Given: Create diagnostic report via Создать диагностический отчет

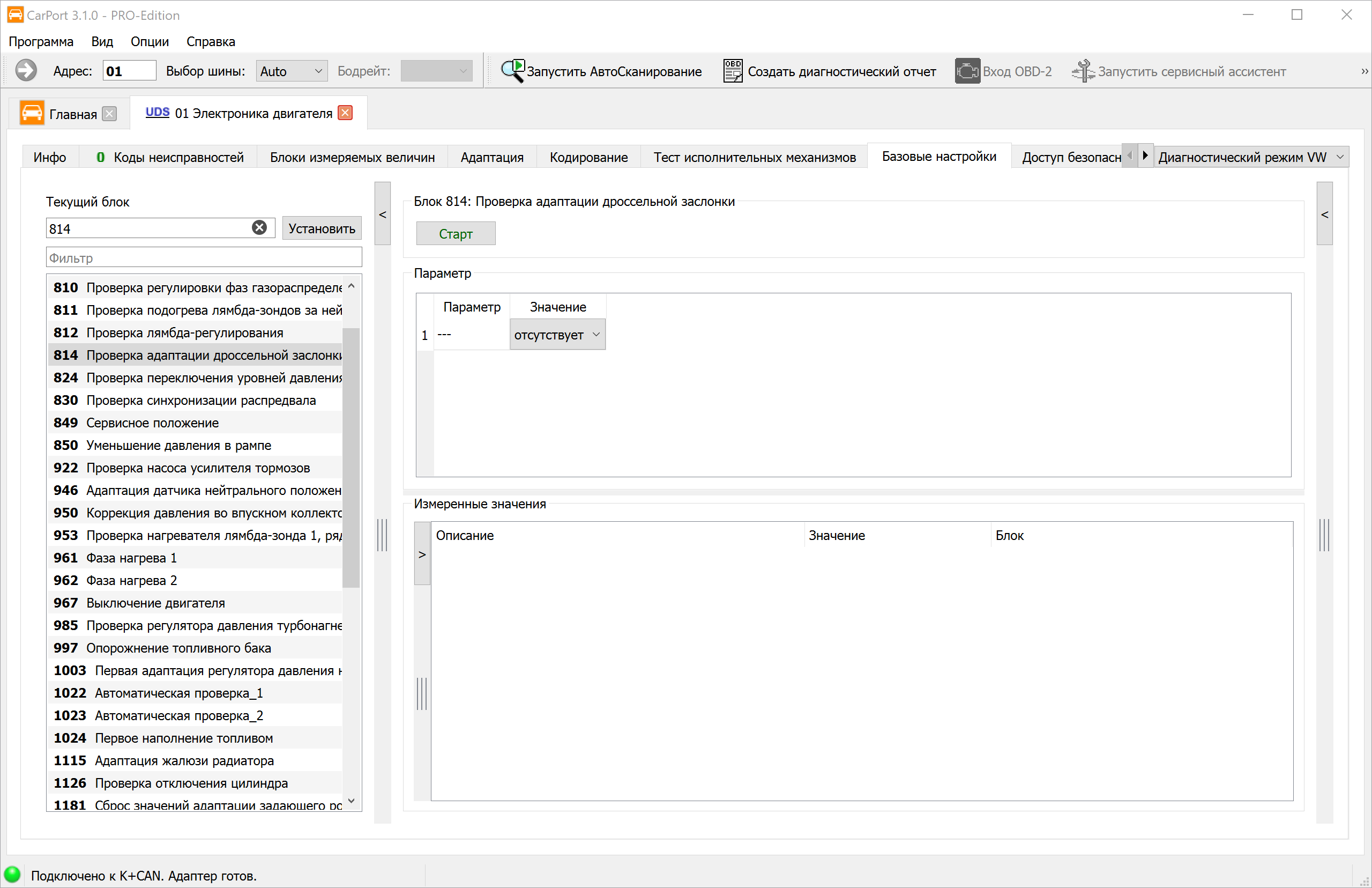Looking at the screenshot, I should pos(829,71).
